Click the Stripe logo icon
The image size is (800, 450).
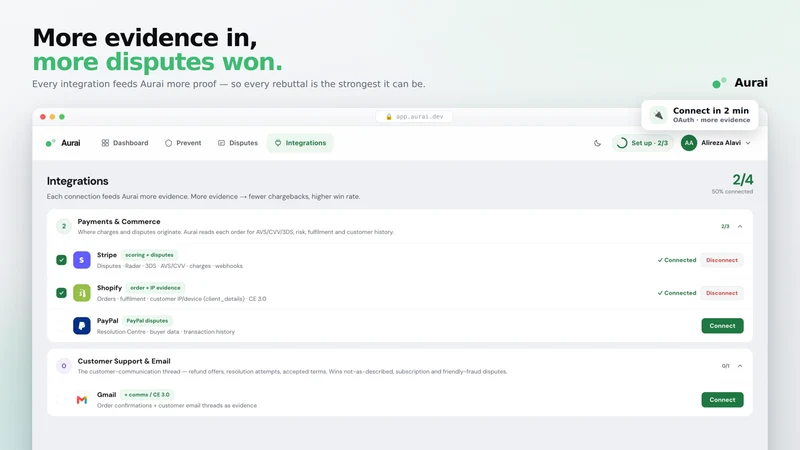(x=82, y=260)
